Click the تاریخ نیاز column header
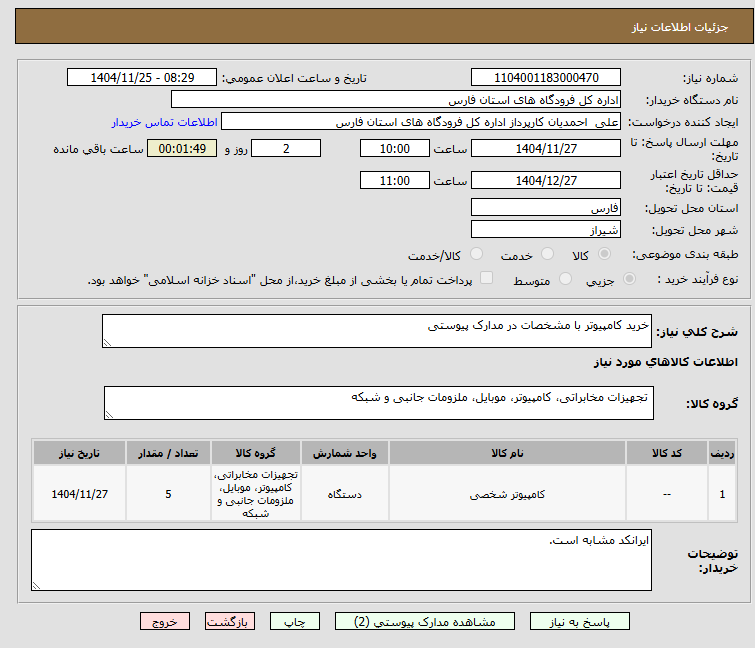The width and height of the screenshot is (755, 648). (79, 453)
